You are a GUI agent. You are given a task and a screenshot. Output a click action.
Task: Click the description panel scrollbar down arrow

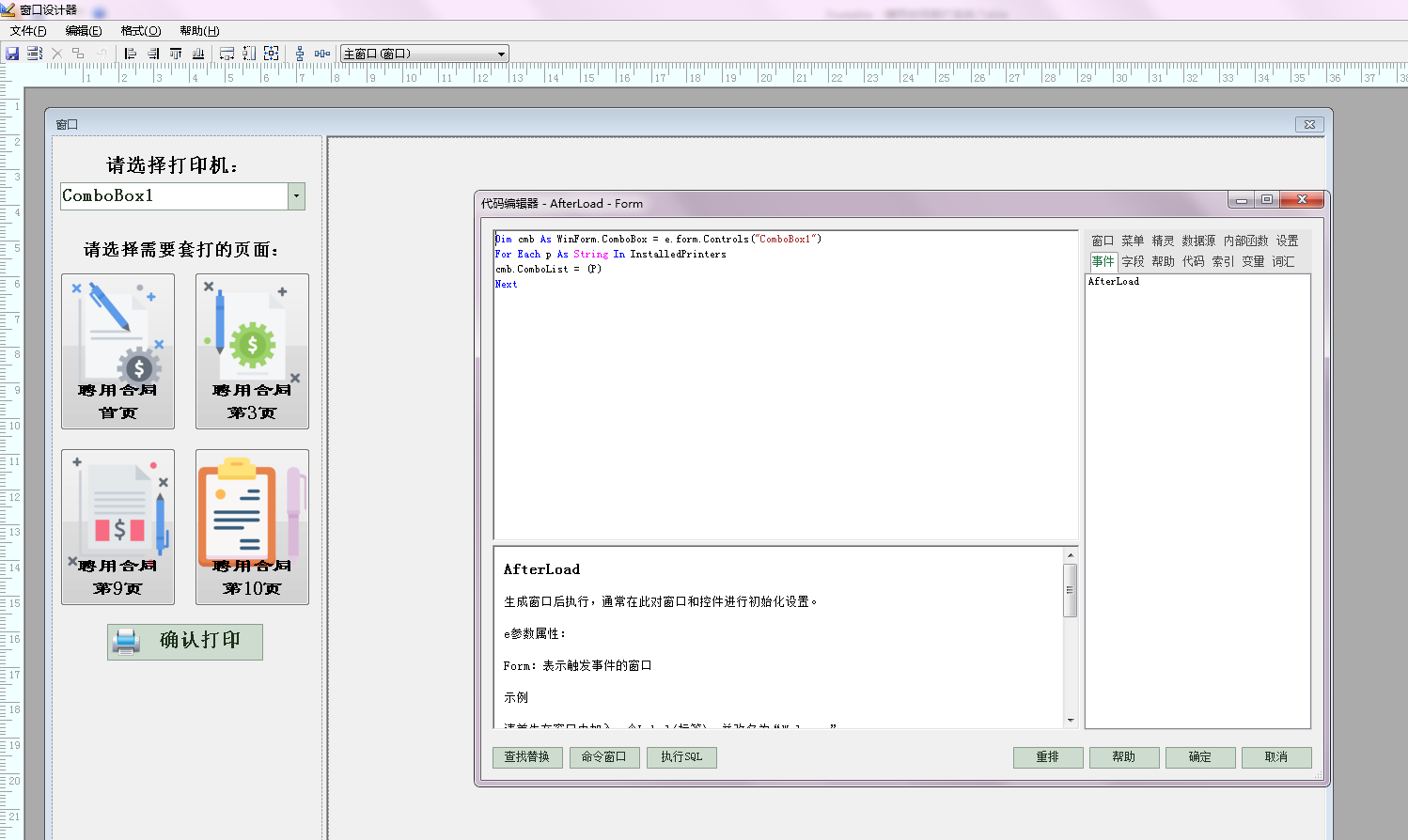point(1071,721)
